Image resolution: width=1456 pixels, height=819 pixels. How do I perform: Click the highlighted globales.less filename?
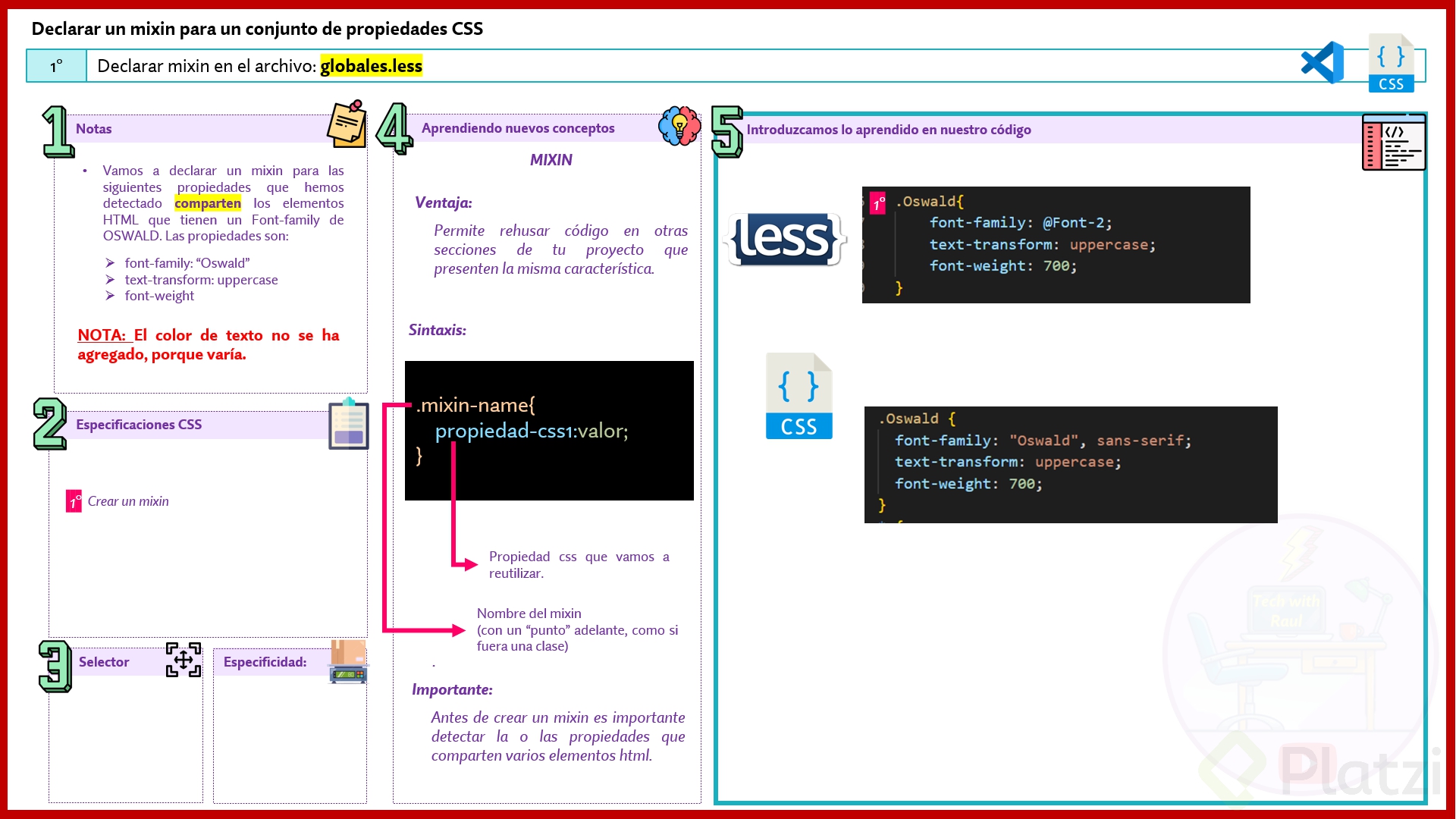pos(371,66)
